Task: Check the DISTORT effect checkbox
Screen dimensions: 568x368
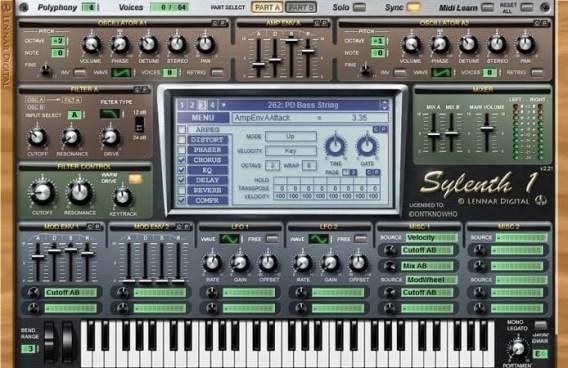Action: coord(181,140)
